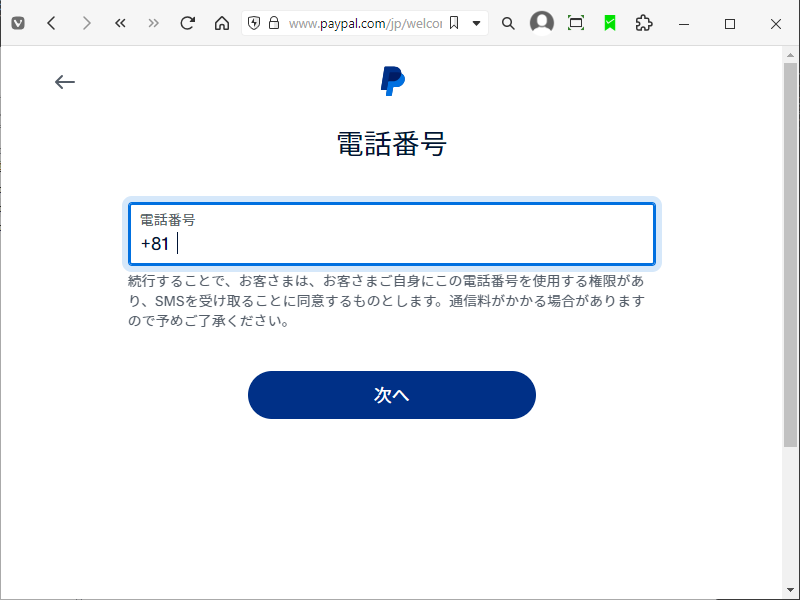Click the scrollbar down arrow
Image resolution: width=800 pixels, height=600 pixels.
coord(790,590)
